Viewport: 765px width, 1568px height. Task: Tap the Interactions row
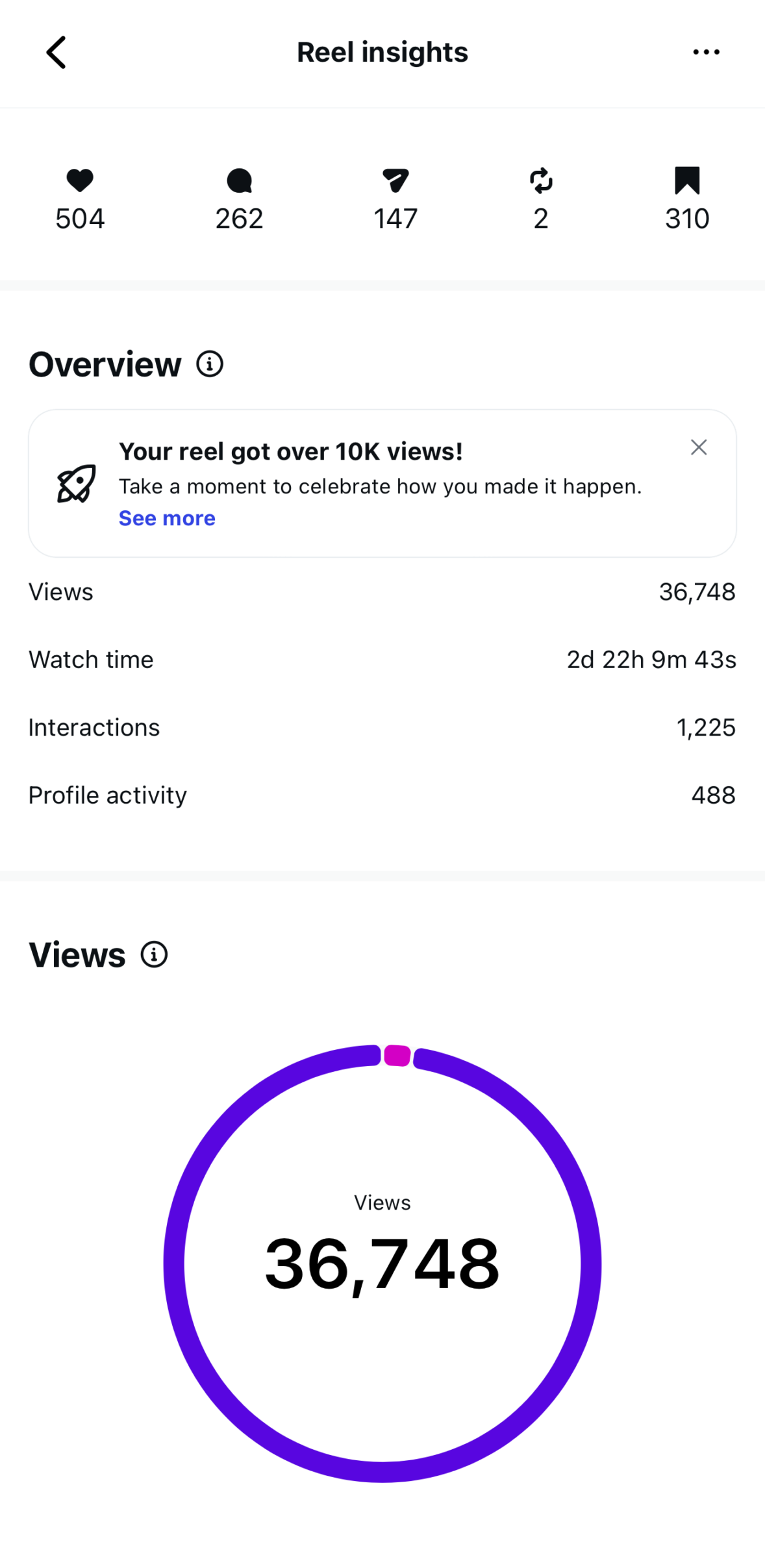point(382,728)
